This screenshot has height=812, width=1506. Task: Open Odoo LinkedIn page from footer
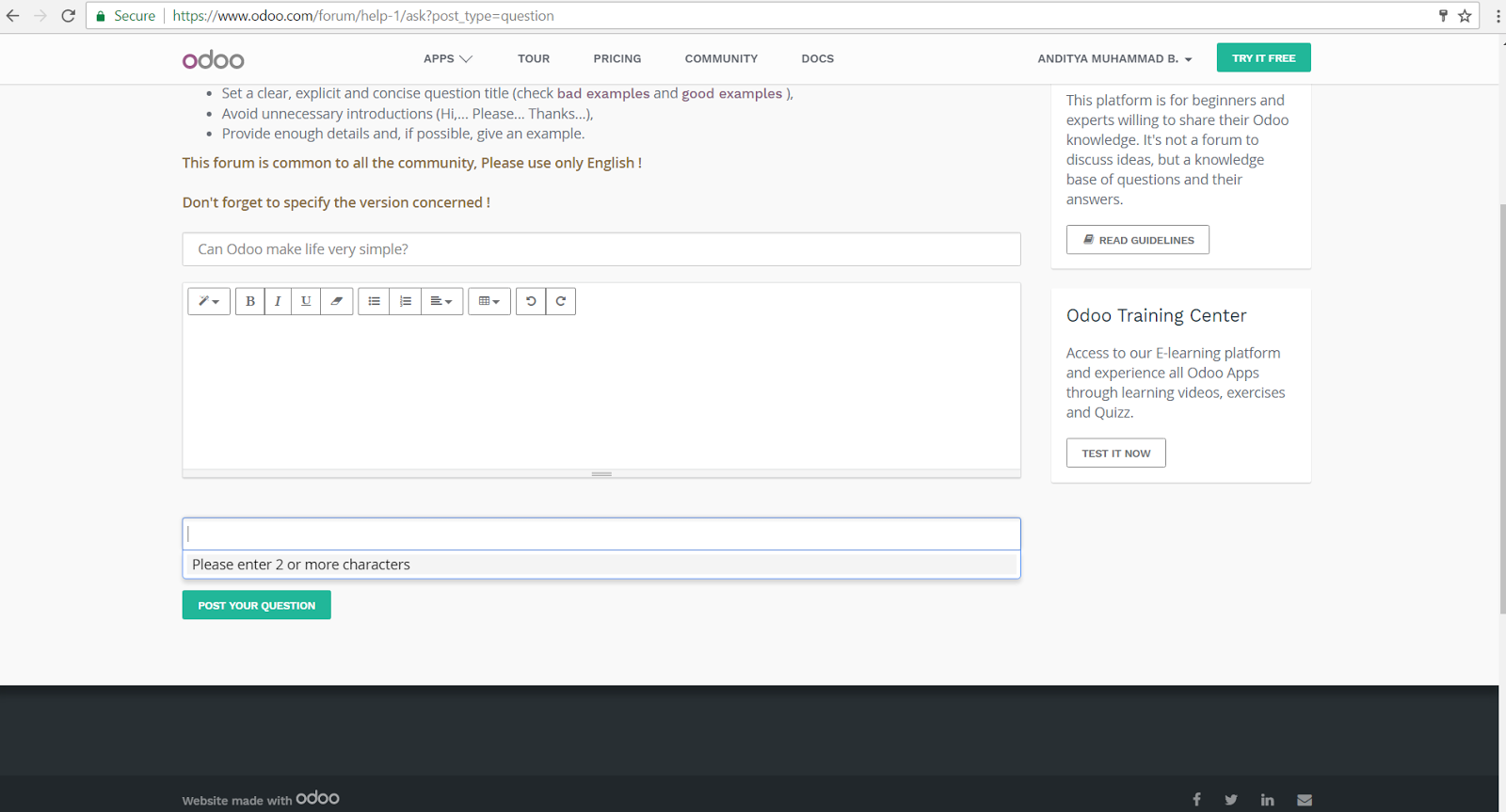pyautogui.click(x=1267, y=800)
